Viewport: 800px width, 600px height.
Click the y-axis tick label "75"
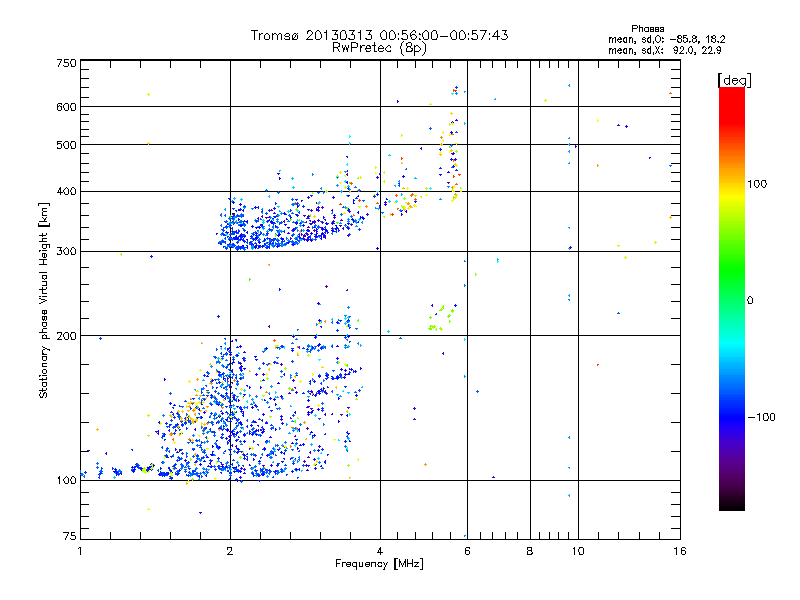tap(69, 536)
